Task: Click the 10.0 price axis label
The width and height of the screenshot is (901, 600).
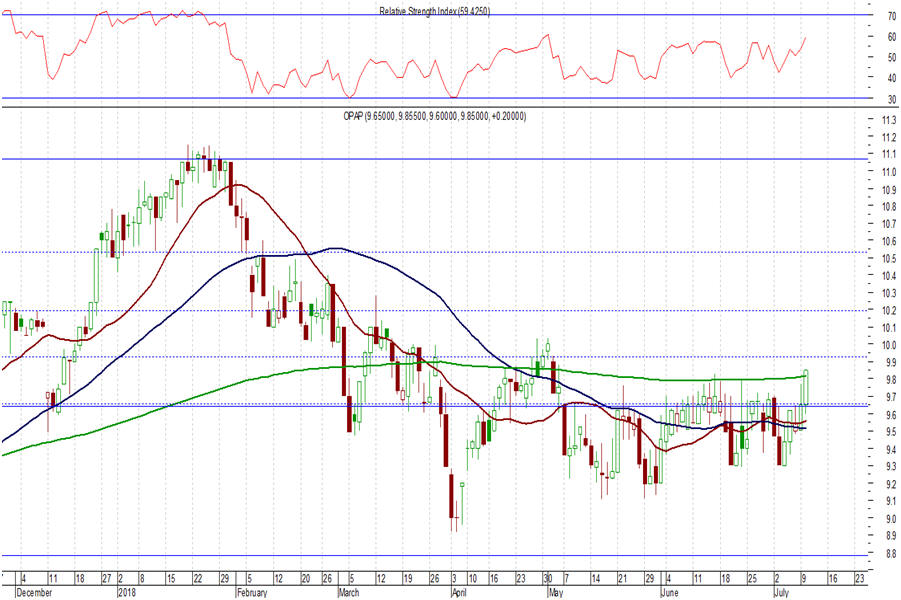Action: click(889, 345)
